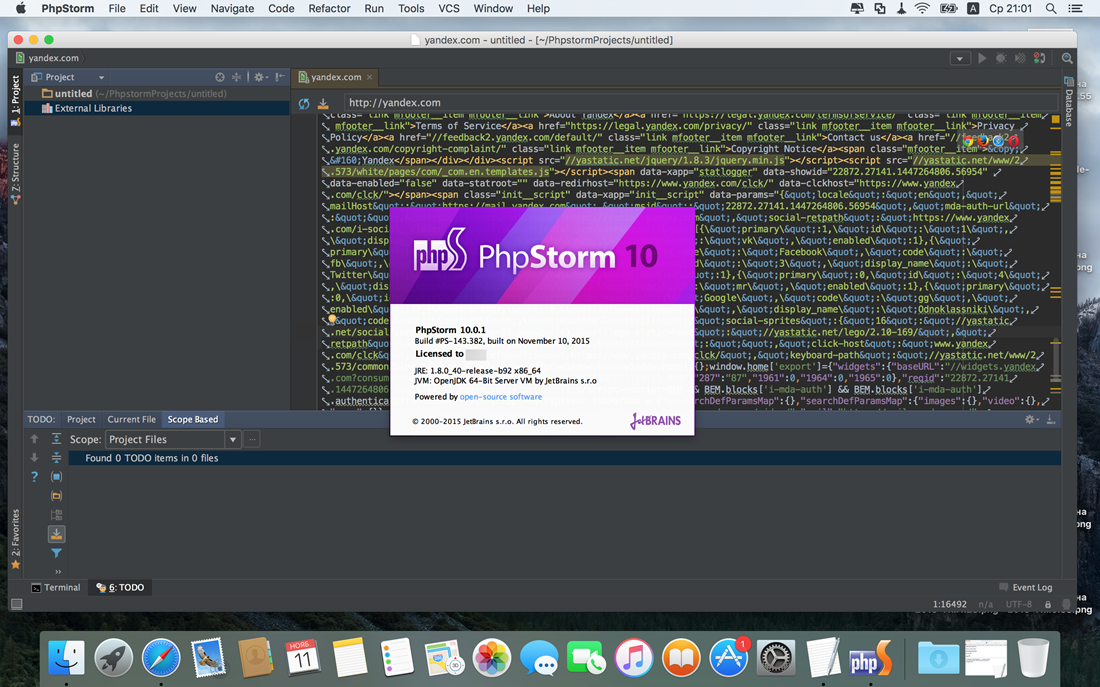Image resolution: width=1100 pixels, height=687 pixels.
Task: Click the download page source icon
Action: (323, 103)
